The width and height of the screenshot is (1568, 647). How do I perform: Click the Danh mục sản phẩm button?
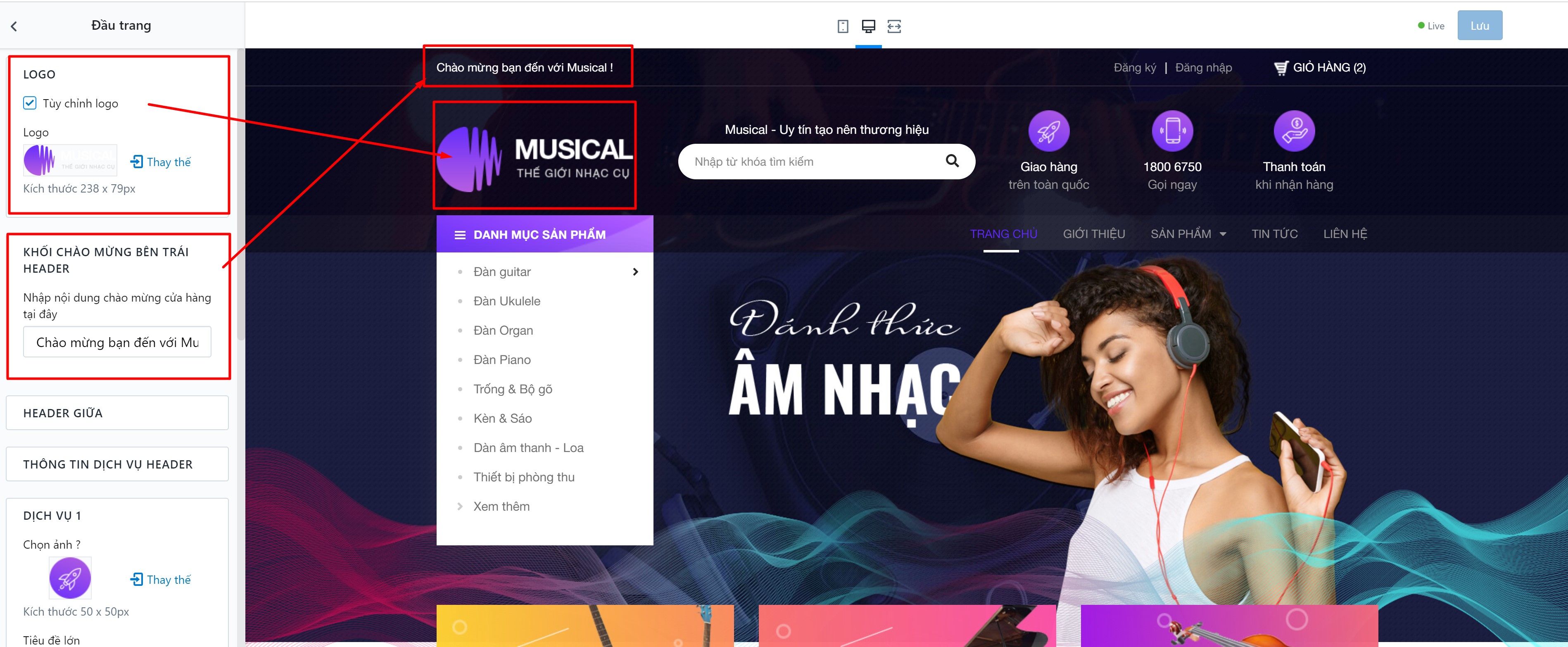pos(544,234)
